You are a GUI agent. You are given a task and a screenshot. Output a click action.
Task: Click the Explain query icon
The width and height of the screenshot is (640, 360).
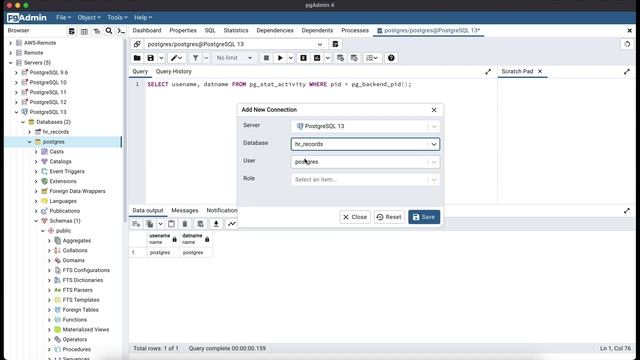(303, 58)
